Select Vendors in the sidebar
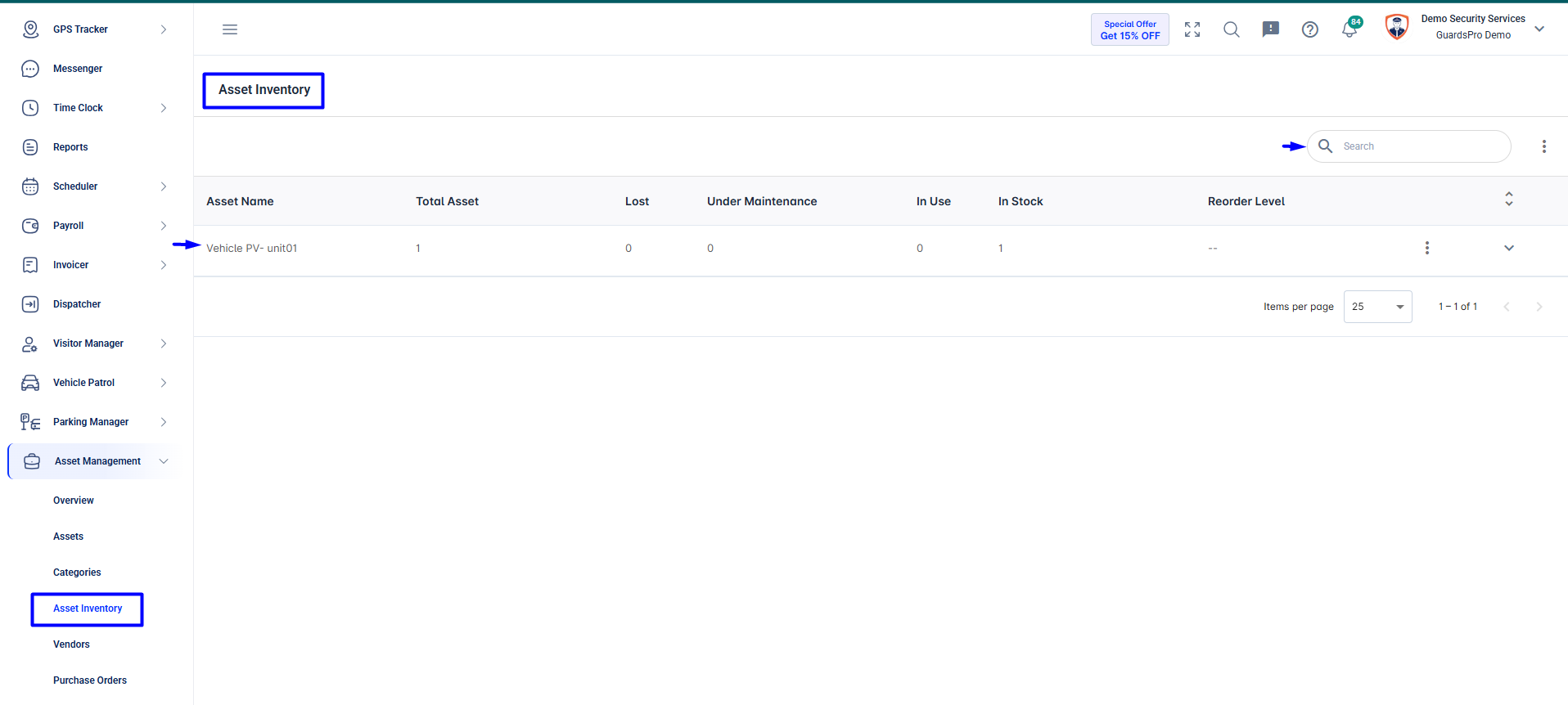 [71, 644]
